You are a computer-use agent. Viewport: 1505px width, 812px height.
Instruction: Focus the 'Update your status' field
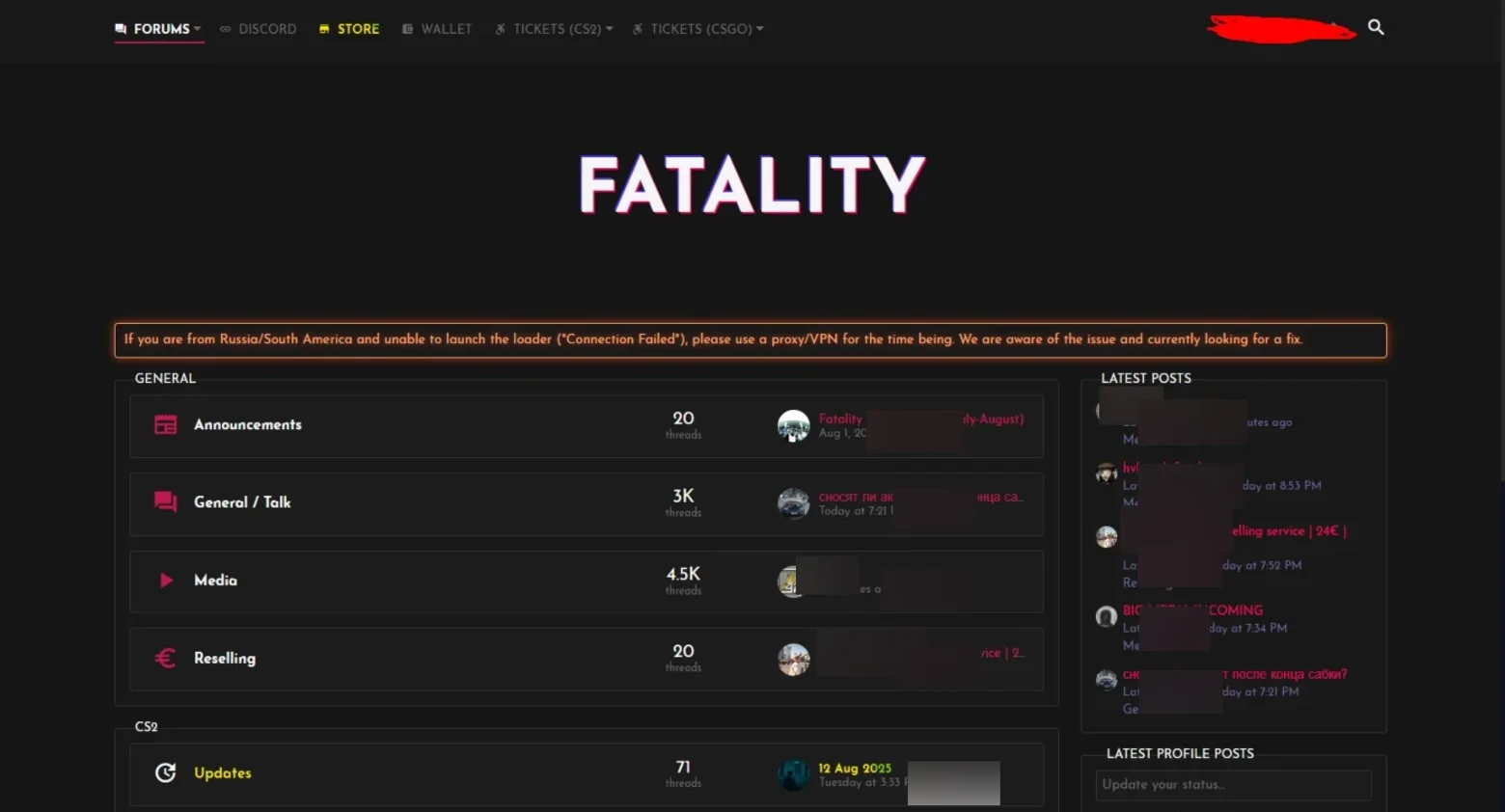click(x=1233, y=785)
